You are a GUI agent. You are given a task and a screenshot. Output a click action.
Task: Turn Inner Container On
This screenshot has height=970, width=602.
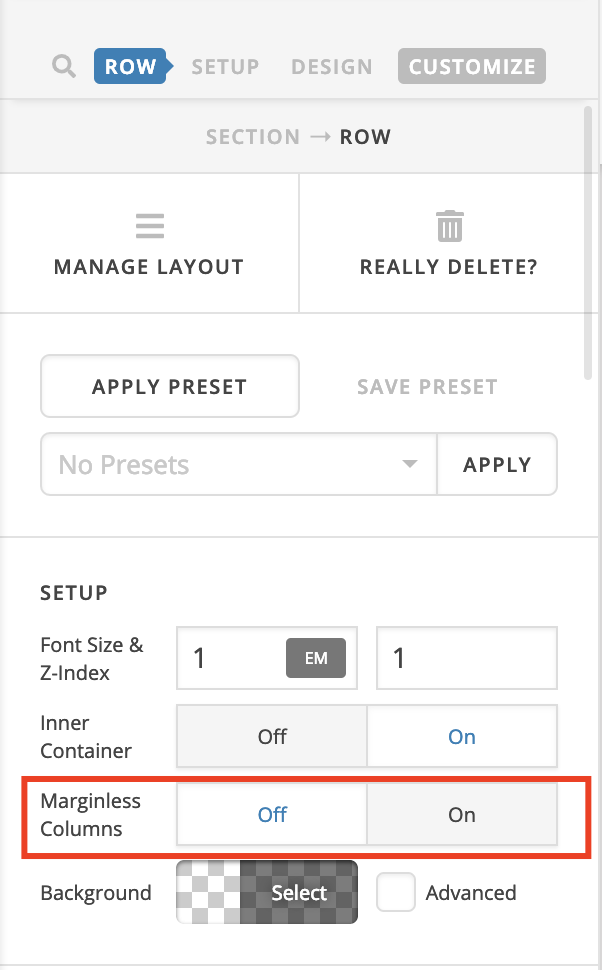(462, 736)
